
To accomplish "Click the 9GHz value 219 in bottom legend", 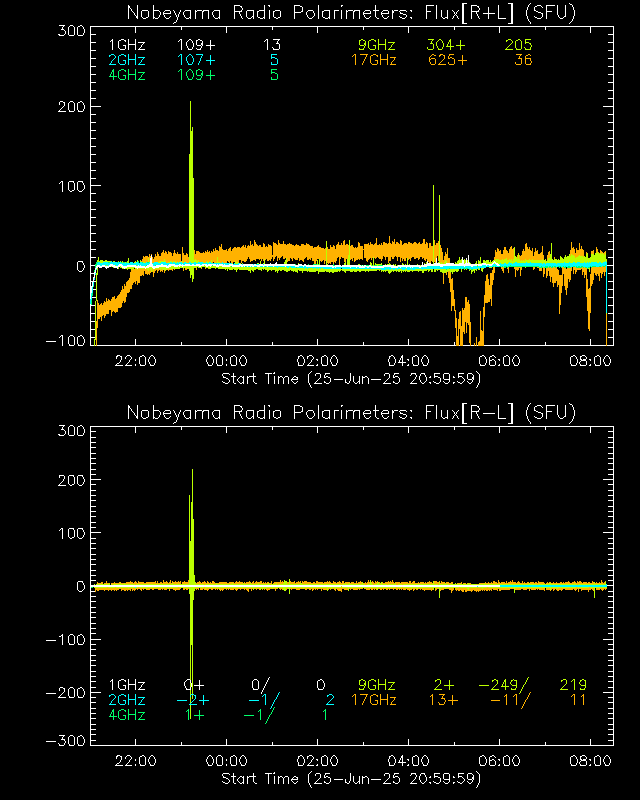I will point(573,685).
